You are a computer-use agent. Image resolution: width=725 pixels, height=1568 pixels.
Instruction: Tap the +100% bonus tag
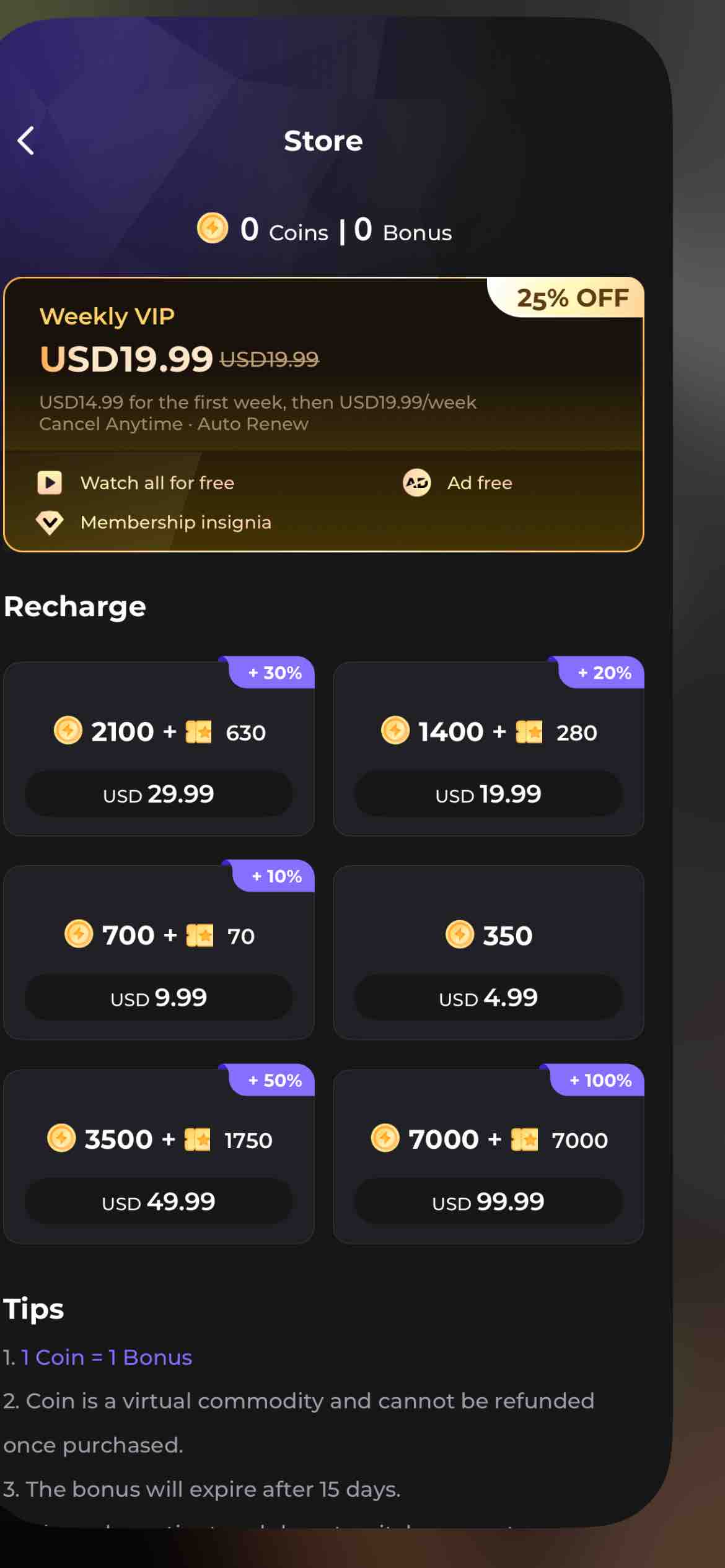click(x=600, y=1081)
